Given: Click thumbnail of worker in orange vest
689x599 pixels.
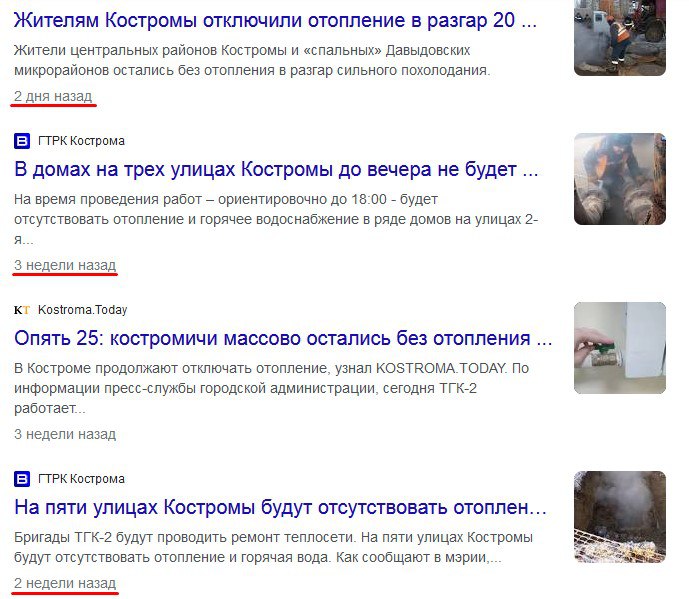Looking at the screenshot, I should [620, 38].
